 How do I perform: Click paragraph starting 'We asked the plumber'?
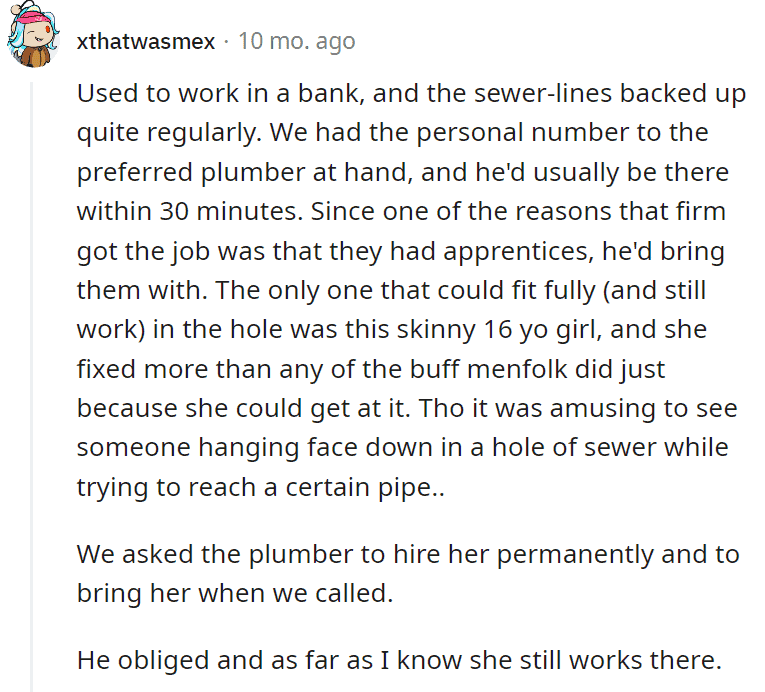click(408, 574)
